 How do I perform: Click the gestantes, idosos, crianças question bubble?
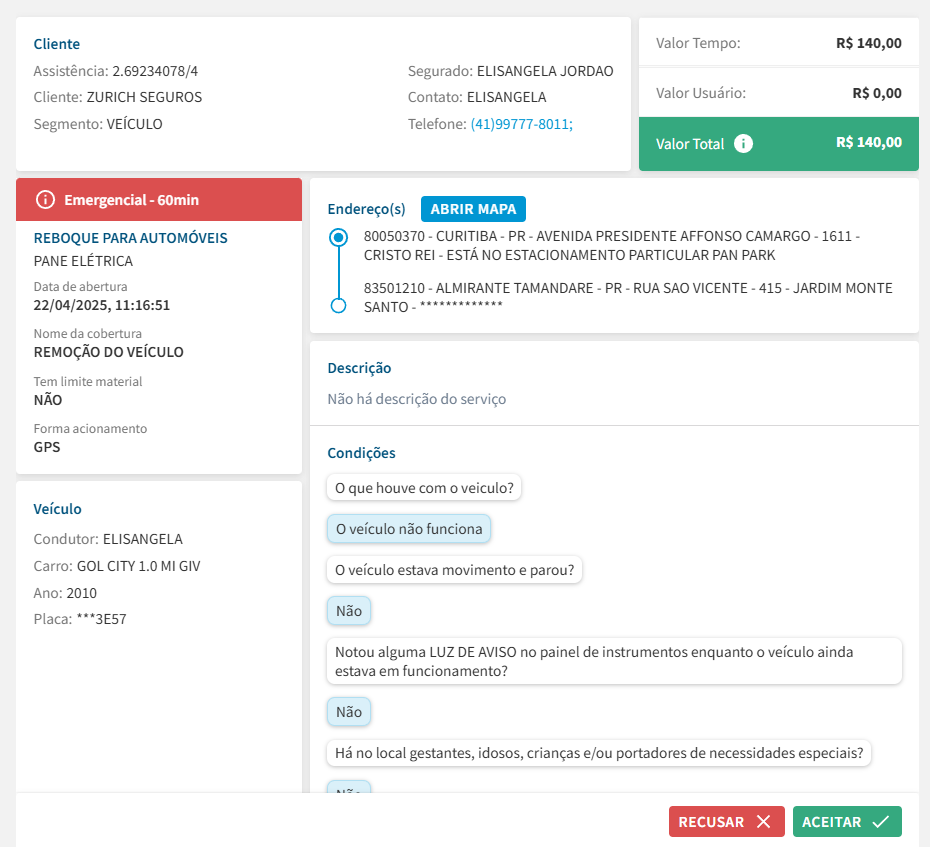(599, 753)
